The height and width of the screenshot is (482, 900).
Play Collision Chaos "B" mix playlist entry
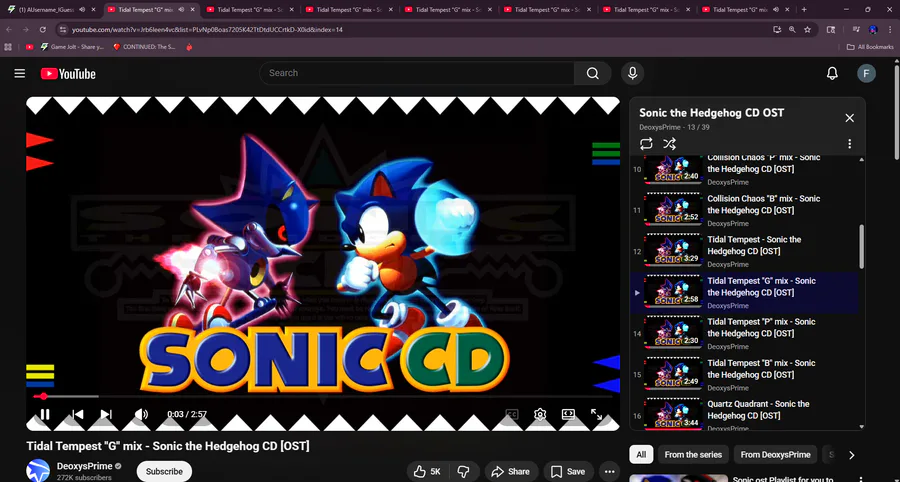click(x=744, y=210)
